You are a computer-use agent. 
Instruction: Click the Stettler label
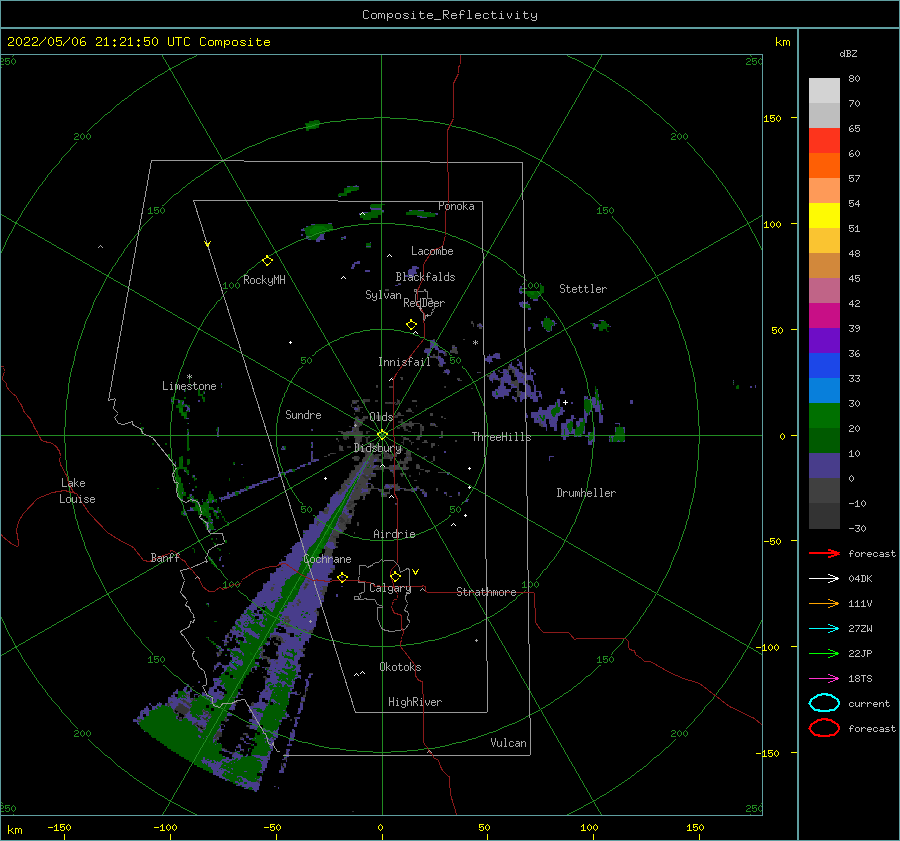coord(583,289)
